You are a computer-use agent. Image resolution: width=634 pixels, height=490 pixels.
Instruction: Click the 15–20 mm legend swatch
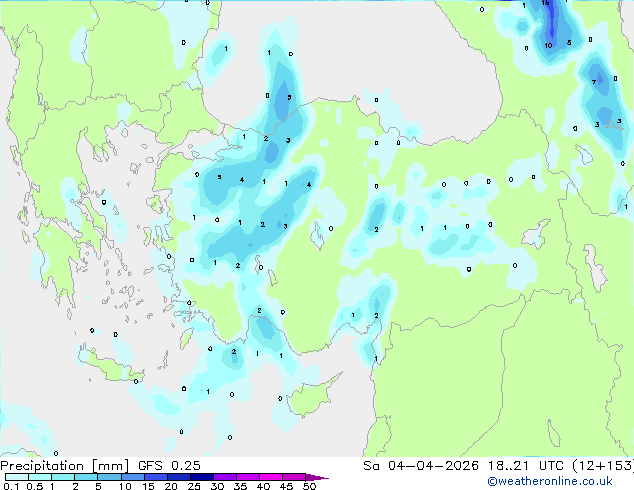click(x=155, y=477)
